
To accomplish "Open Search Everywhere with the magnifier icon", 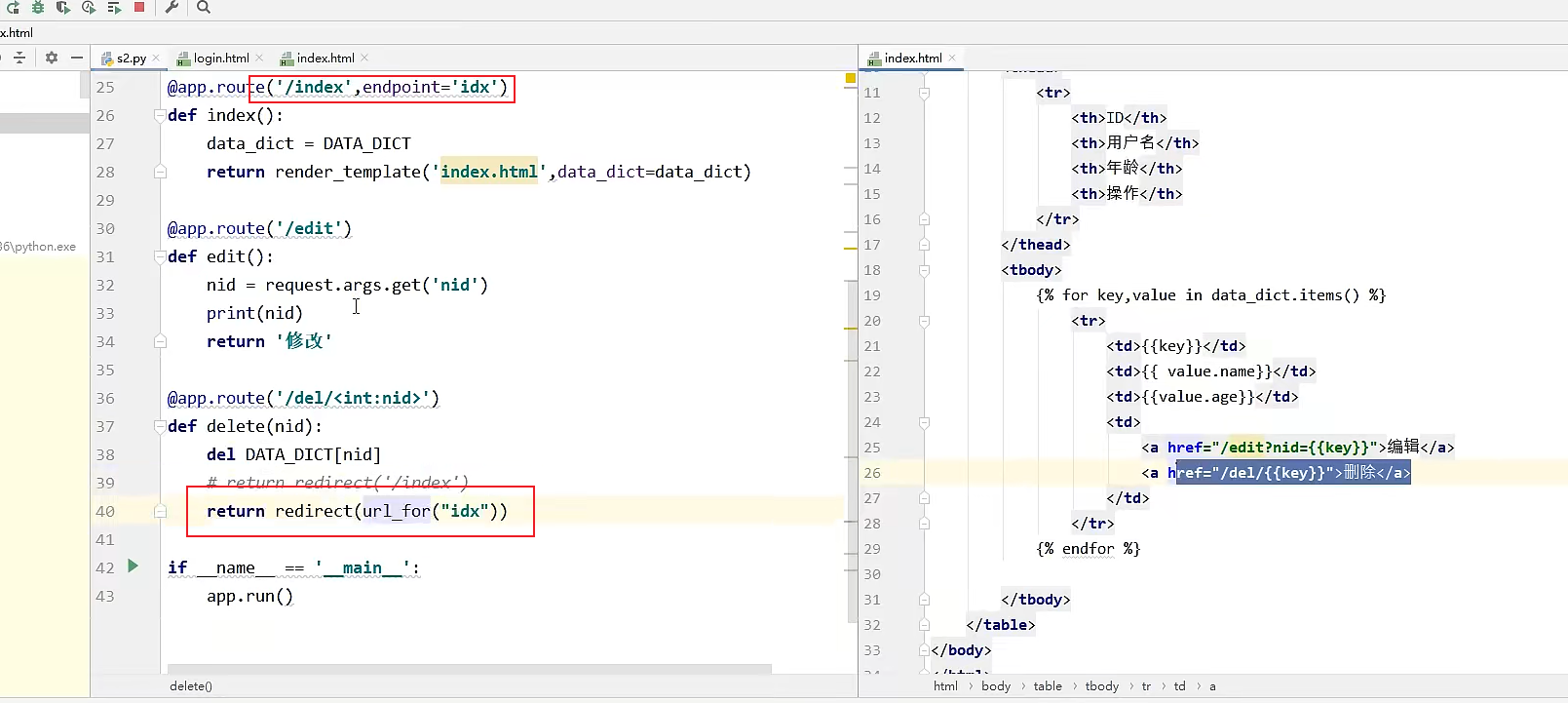I will pos(204,7).
